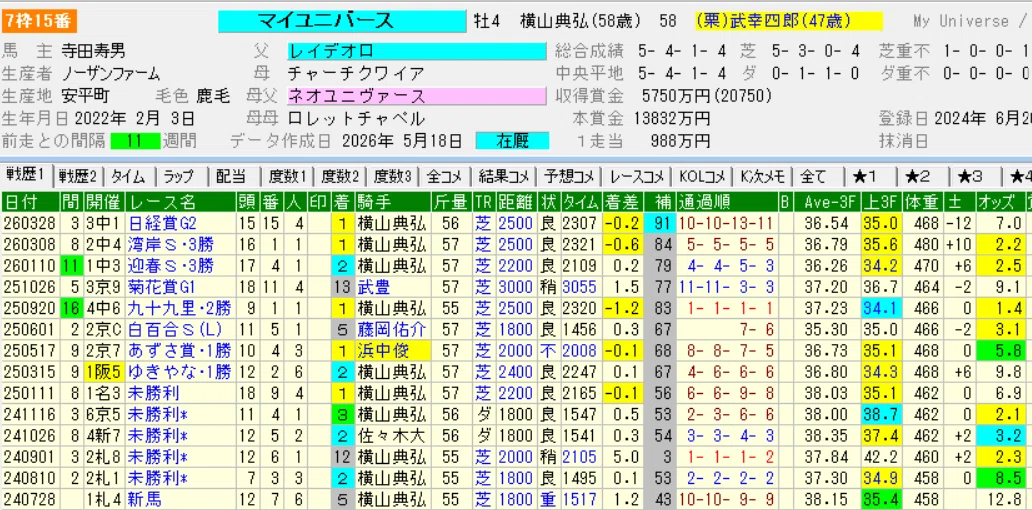Click dam name チャーチクワイア
The height and width of the screenshot is (510, 1032).
pos(356,74)
